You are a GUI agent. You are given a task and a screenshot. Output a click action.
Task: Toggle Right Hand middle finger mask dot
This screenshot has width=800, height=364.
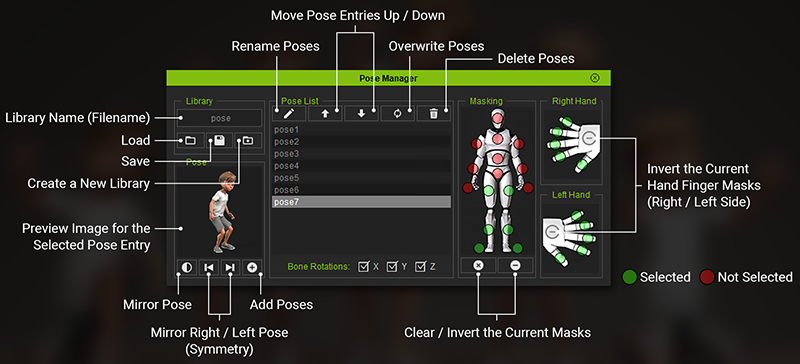pyautogui.click(x=556, y=144)
